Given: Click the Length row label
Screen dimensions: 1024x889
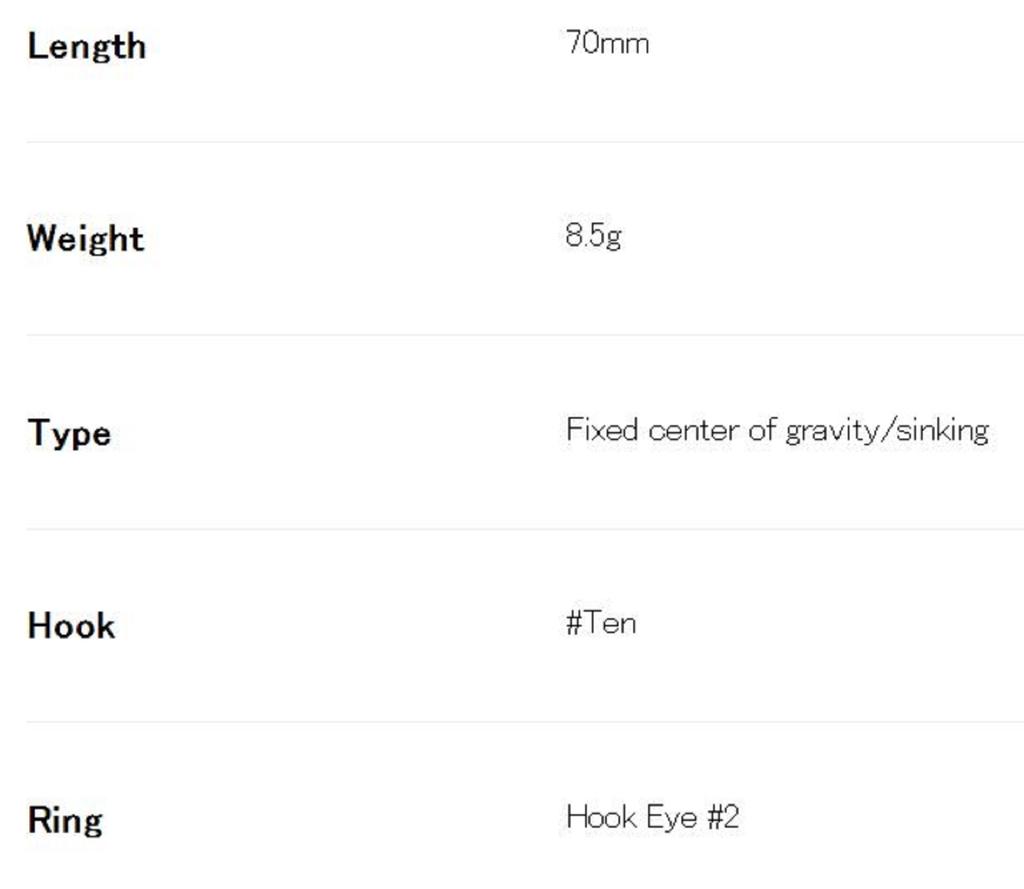Looking at the screenshot, I should [87, 46].
